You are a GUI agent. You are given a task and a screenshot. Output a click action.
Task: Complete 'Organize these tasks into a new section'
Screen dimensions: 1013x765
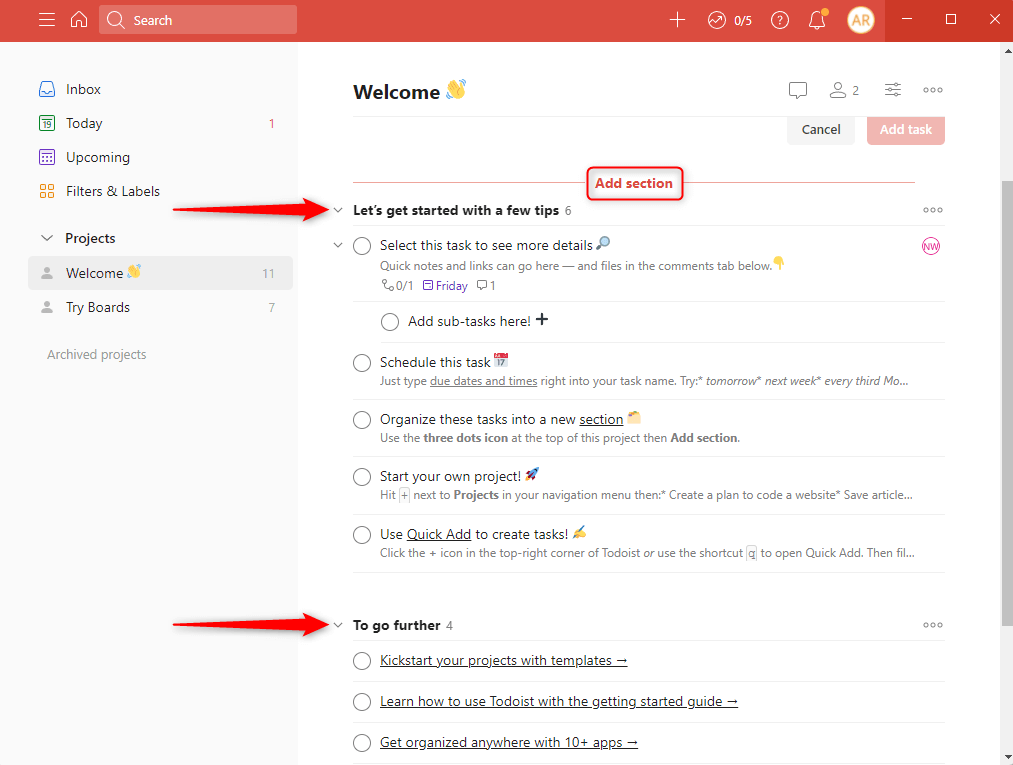point(362,420)
